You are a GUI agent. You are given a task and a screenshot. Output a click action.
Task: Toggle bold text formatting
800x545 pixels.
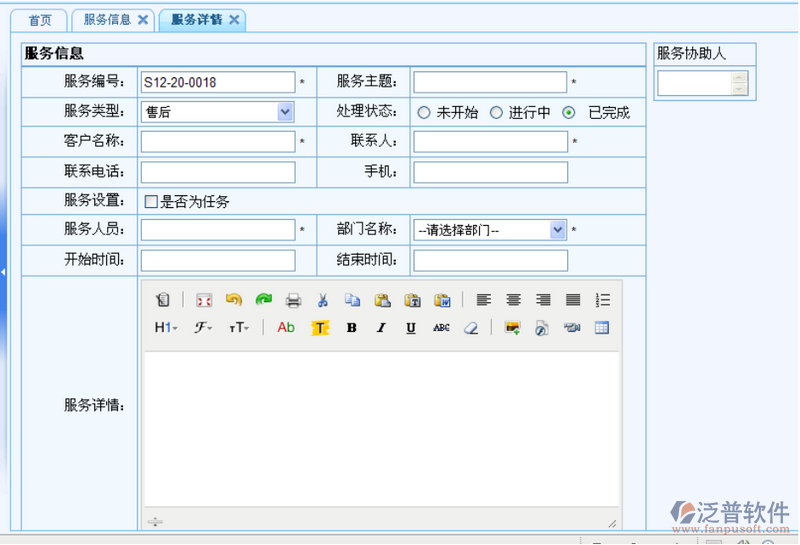[351, 328]
